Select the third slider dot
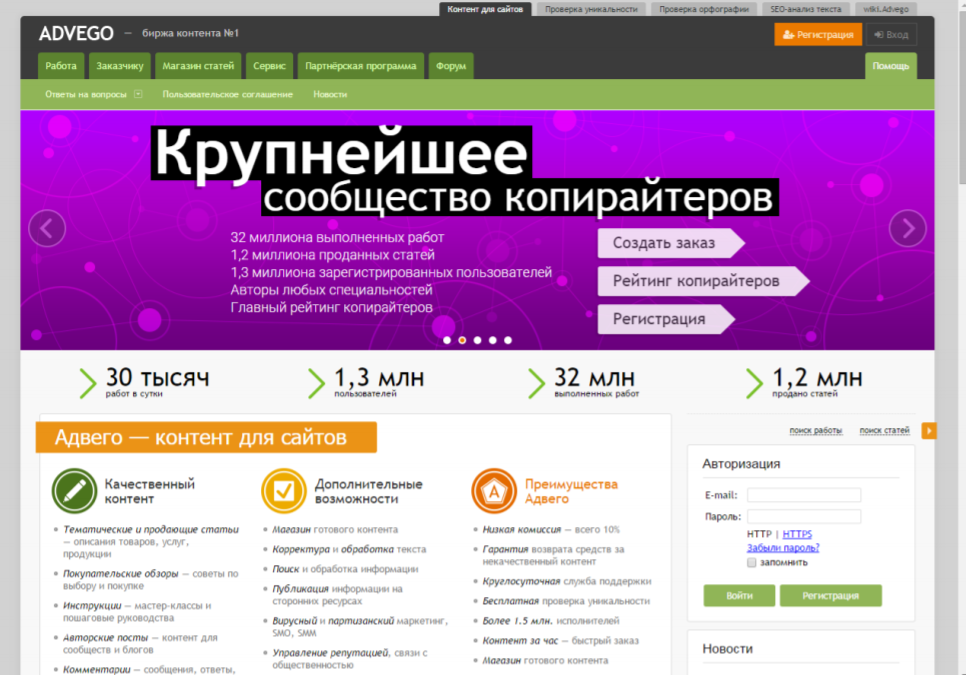Image resolution: width=966 pixels, height=675 pixels. (x=477, y=340)
